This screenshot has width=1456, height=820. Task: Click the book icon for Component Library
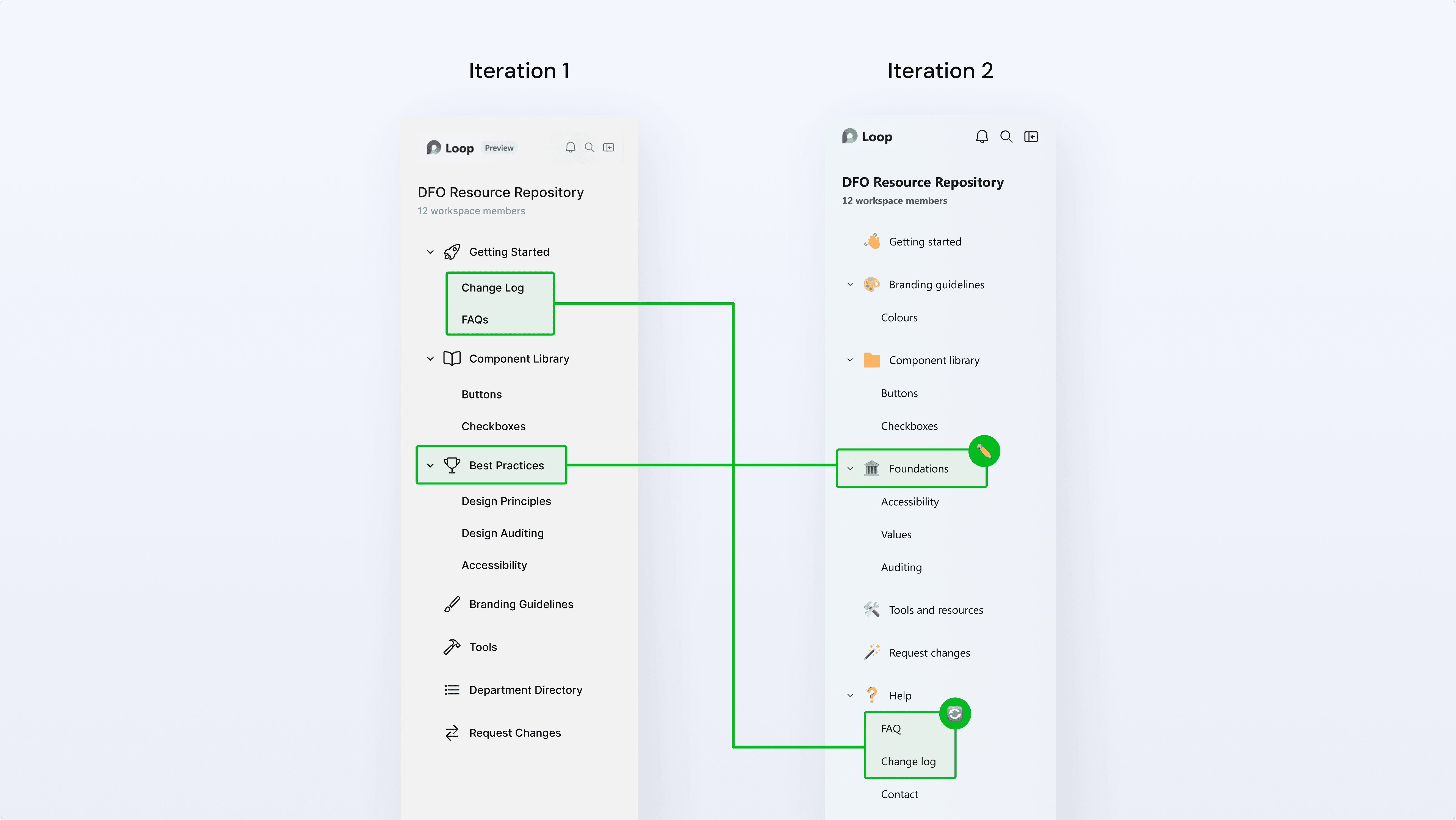coord(452,358)
